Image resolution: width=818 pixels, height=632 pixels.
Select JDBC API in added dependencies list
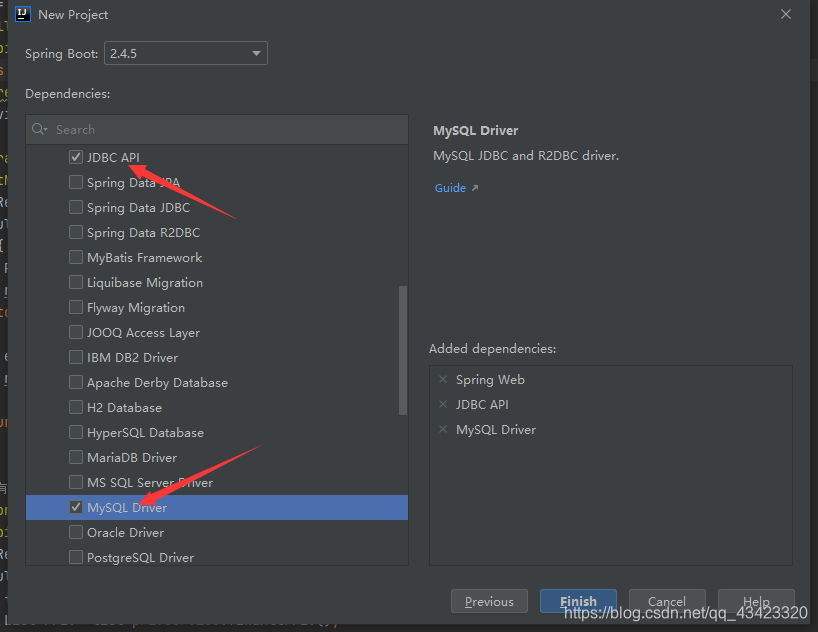(482, 404)
